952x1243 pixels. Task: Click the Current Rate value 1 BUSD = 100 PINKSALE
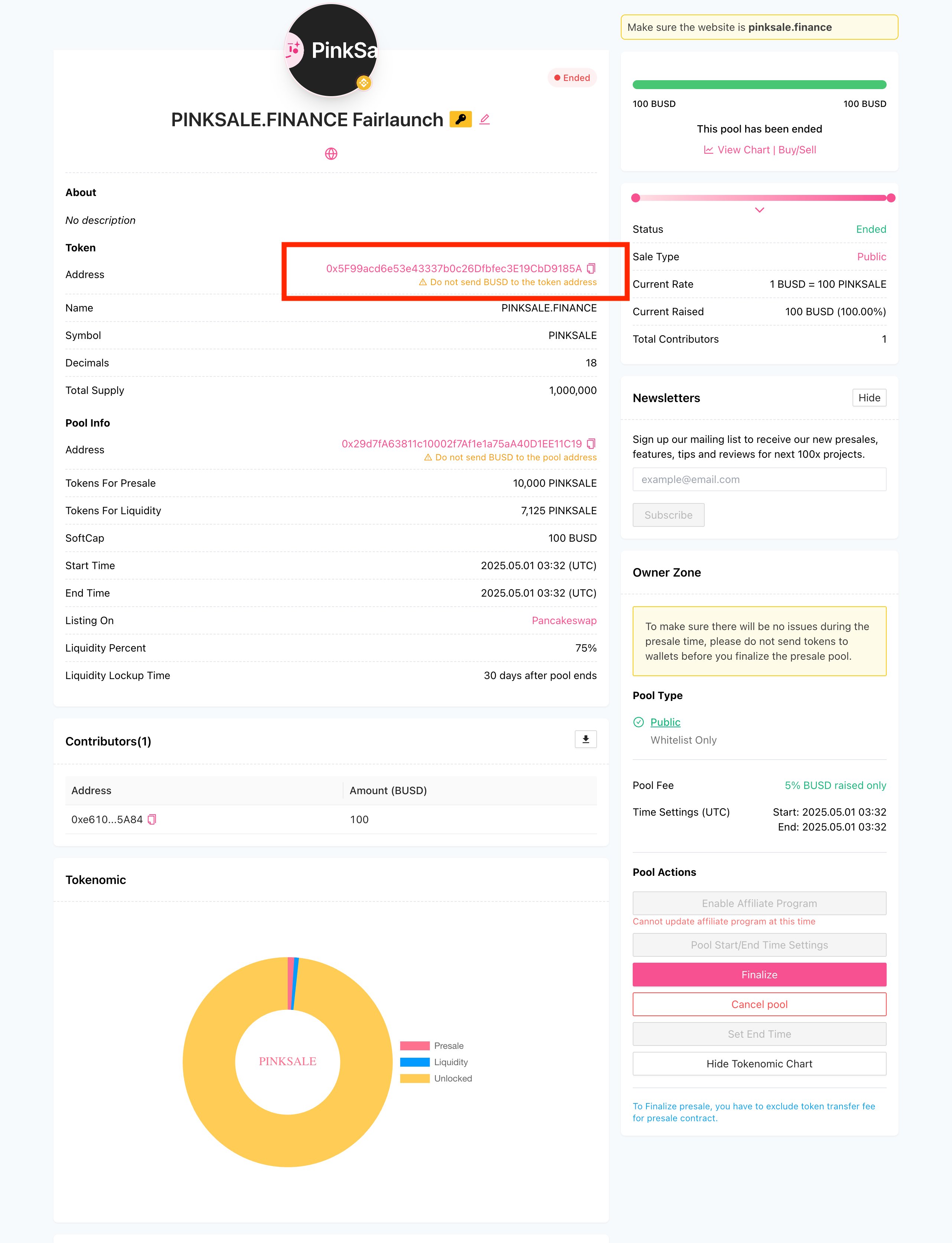click(828, 284)
